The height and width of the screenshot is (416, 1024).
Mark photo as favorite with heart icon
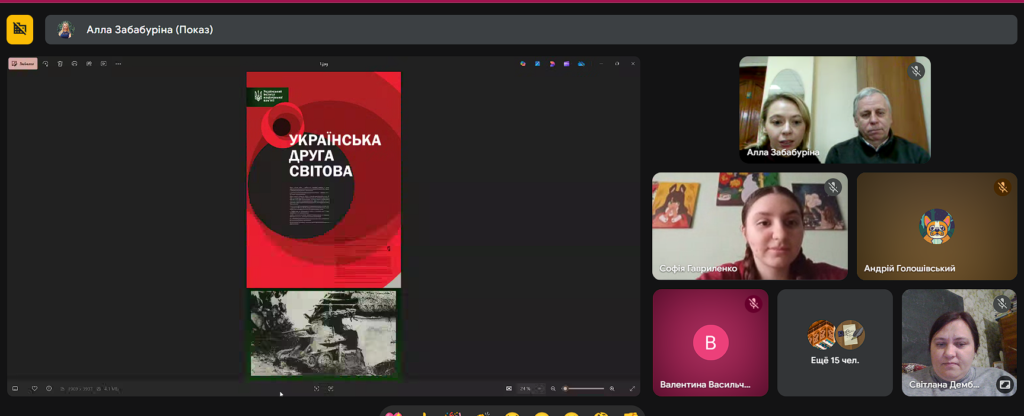pyautogui.click(x=34, y=388)
